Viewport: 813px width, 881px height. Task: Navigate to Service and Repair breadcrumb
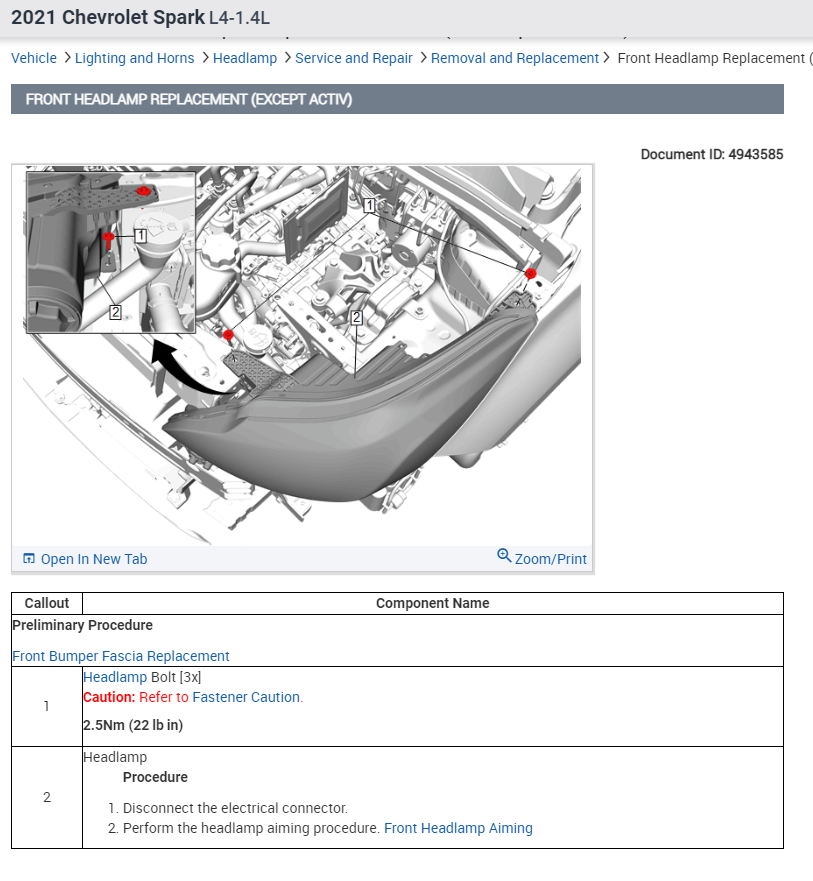pyautogui.click(x=354, y=58)
